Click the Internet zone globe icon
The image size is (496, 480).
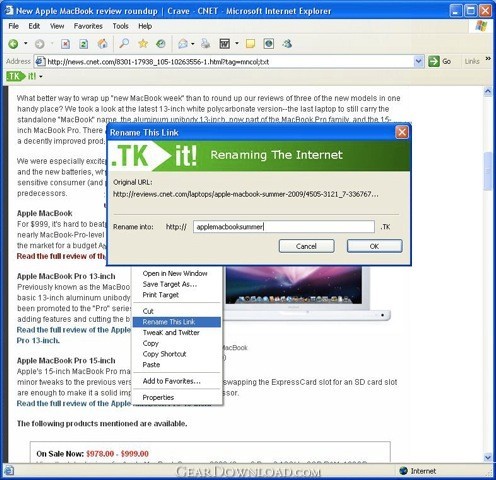[x=404, y=471]
